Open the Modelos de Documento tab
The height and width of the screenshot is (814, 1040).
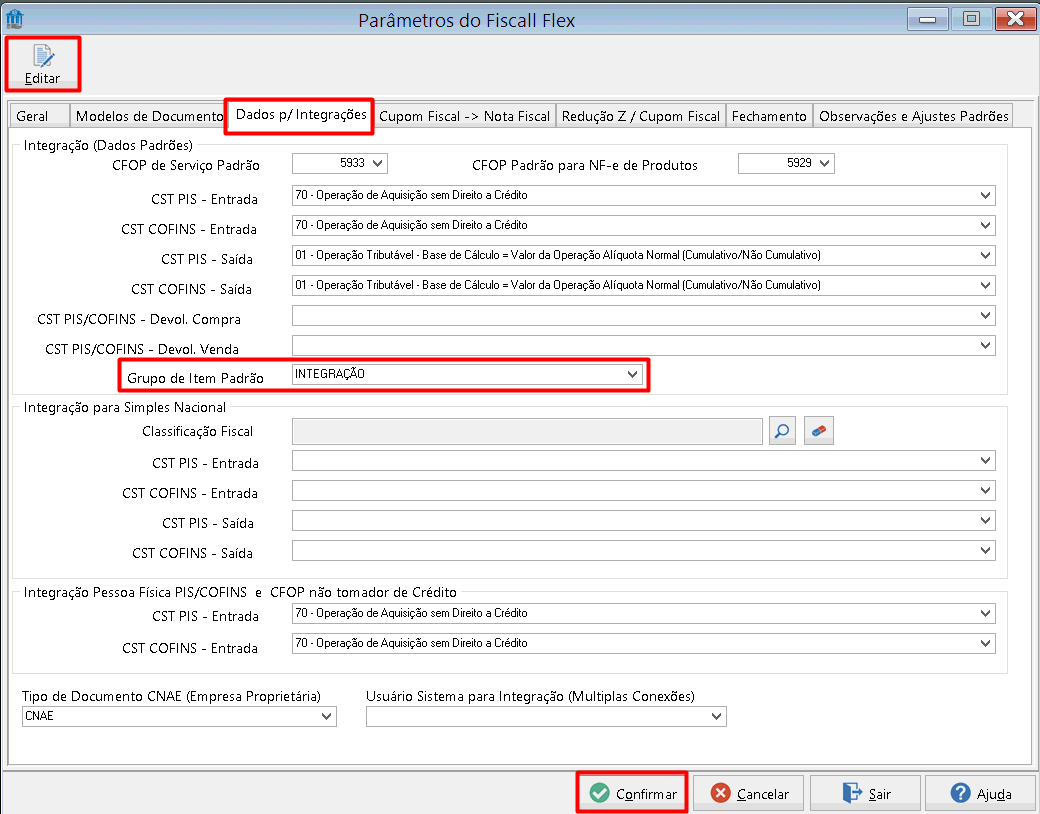pos(149,116)
